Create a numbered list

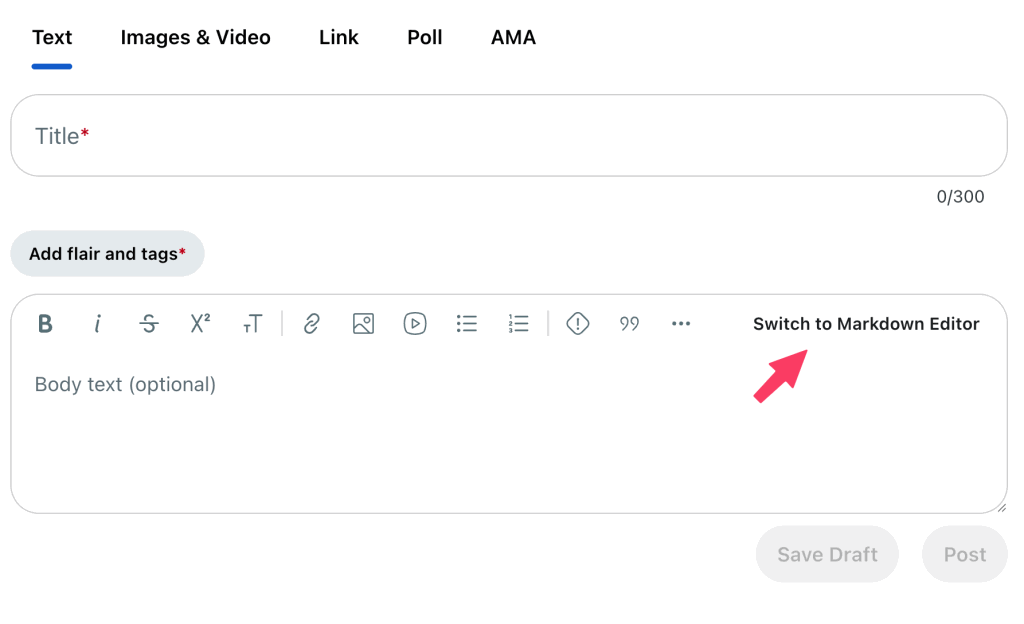[x=518, y=324]
